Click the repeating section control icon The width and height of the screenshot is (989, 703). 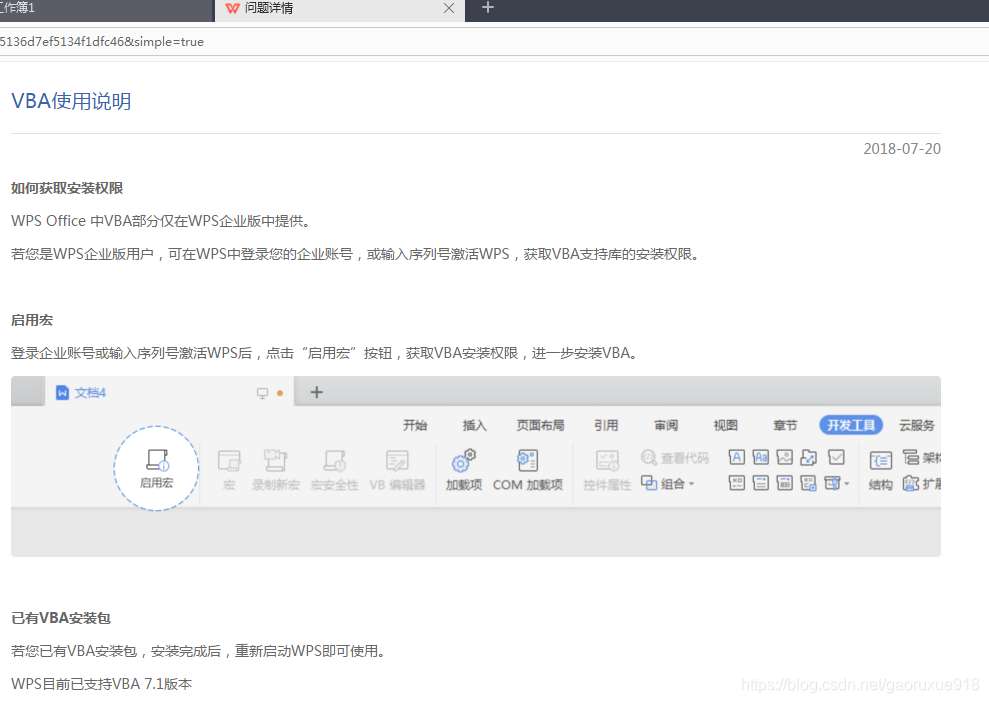click(x=809, y=484)
